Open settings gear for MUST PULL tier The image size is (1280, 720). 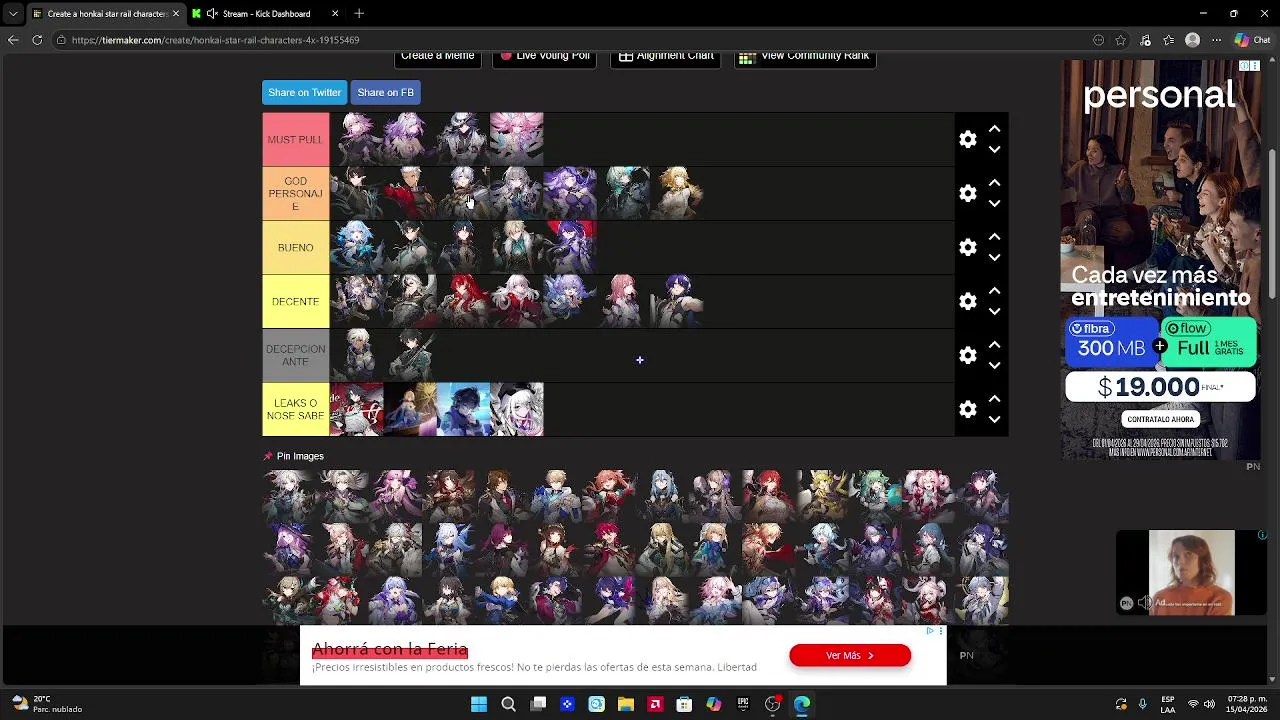967,140
